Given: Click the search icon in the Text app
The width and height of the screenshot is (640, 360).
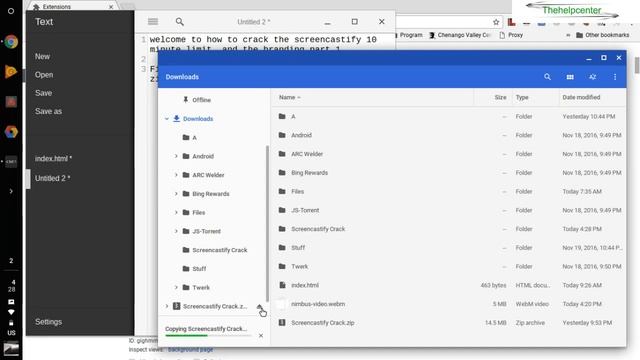Looking at the screenshot, I should (180, 22).
